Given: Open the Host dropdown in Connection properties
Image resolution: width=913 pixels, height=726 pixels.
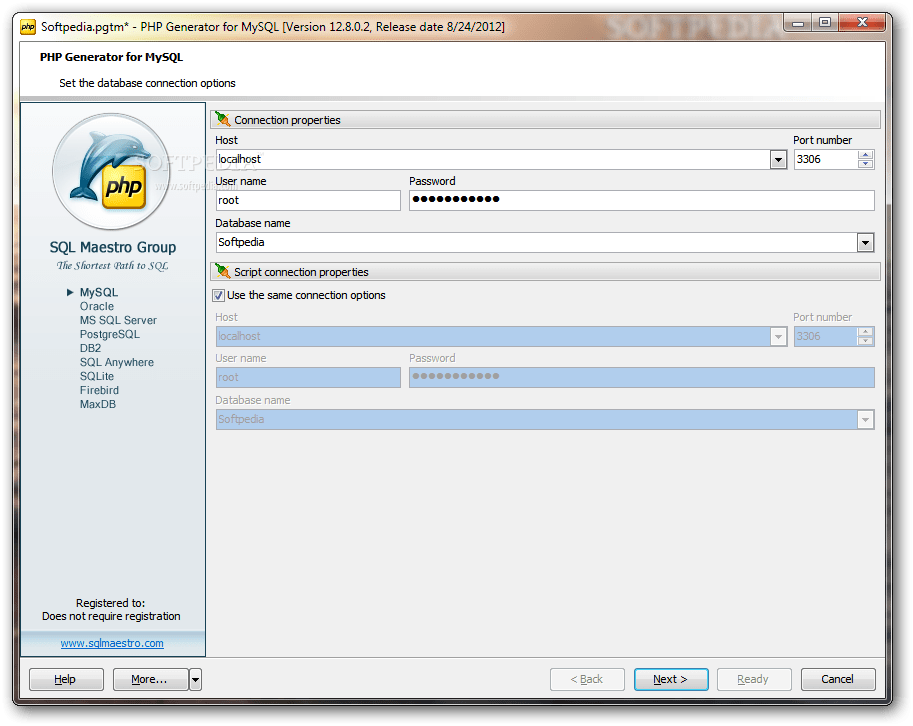Looking at the screenshot, I should tap(778, 160).
